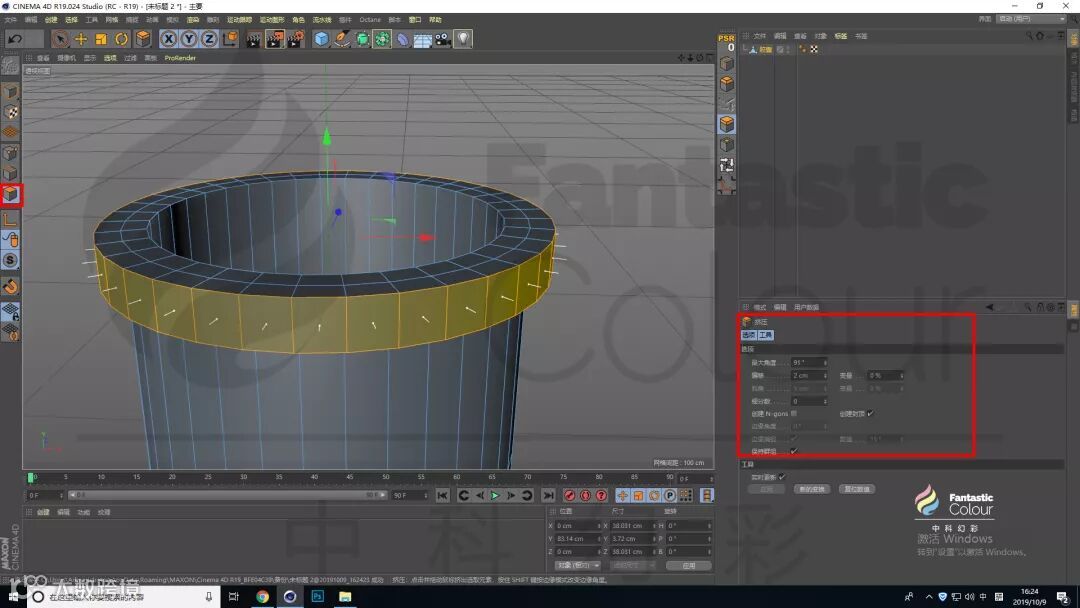Open the camera object icon
The image size is (1080, 608).
click(x=442, y=39)
